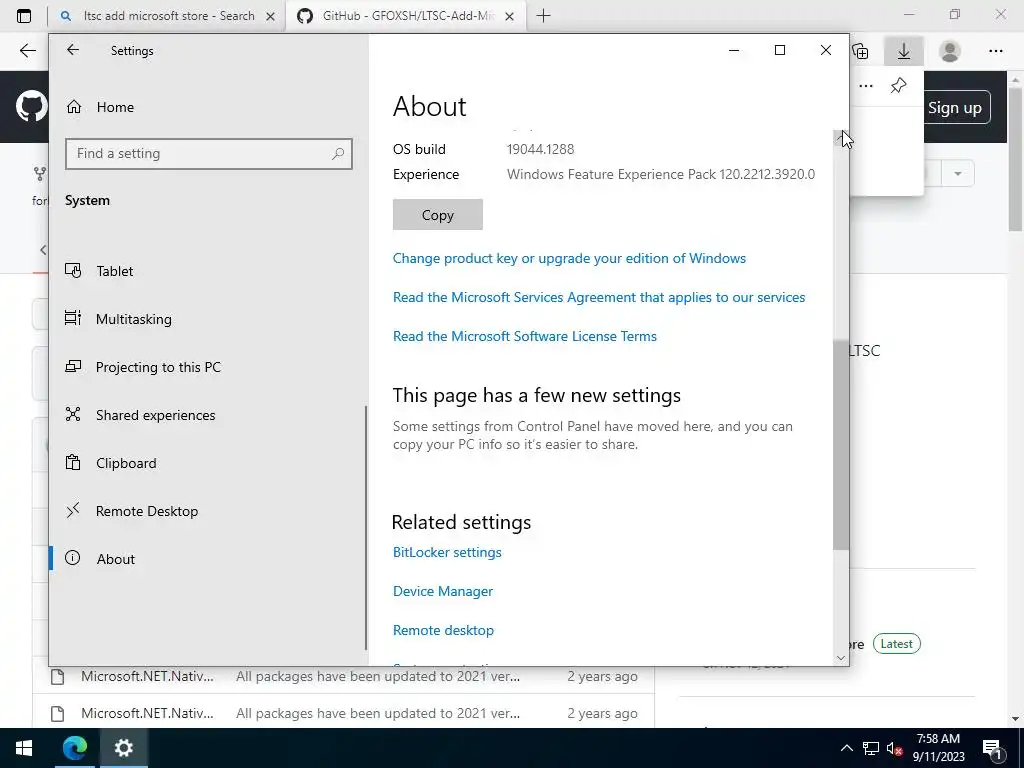Viewport: 1024px width, 768px height.
Task: Click the Windows Feature Experience Pack value
Action: [660, 174]
